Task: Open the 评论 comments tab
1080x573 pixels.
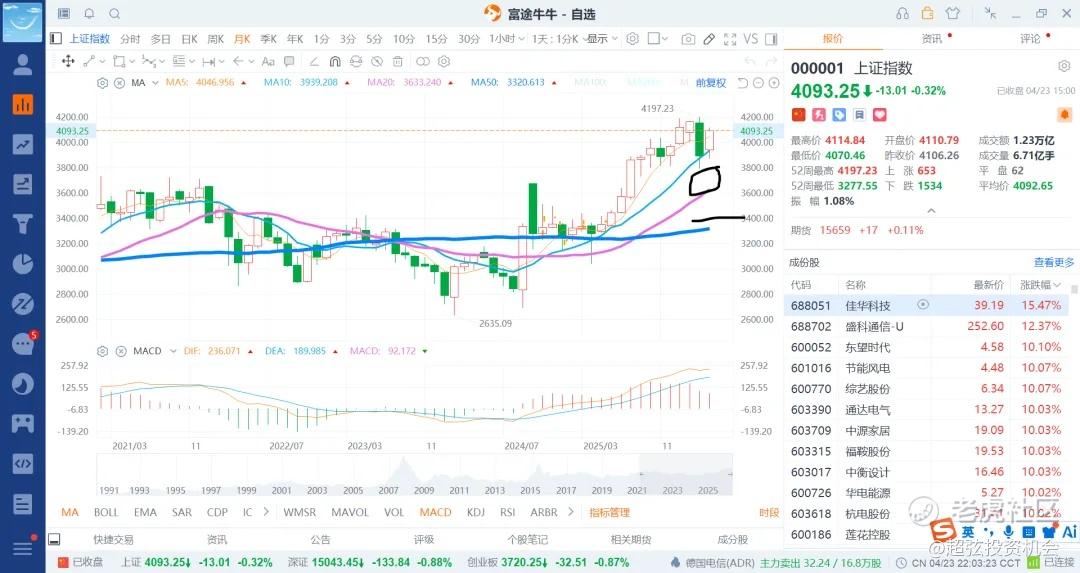Action: pos(1030,39)
